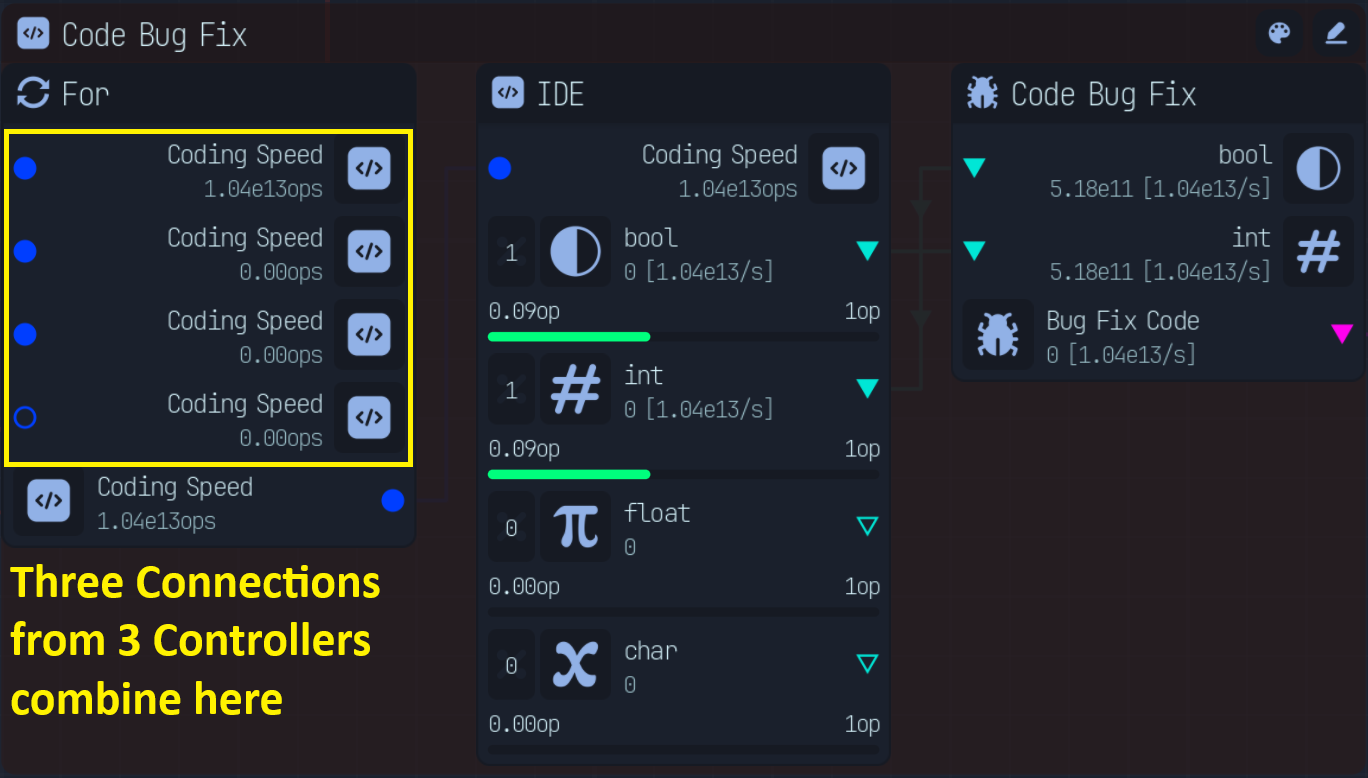Click the green bool progress bar
The width and height of the screenshot is (1368, 778).
[x=569, y=337]
